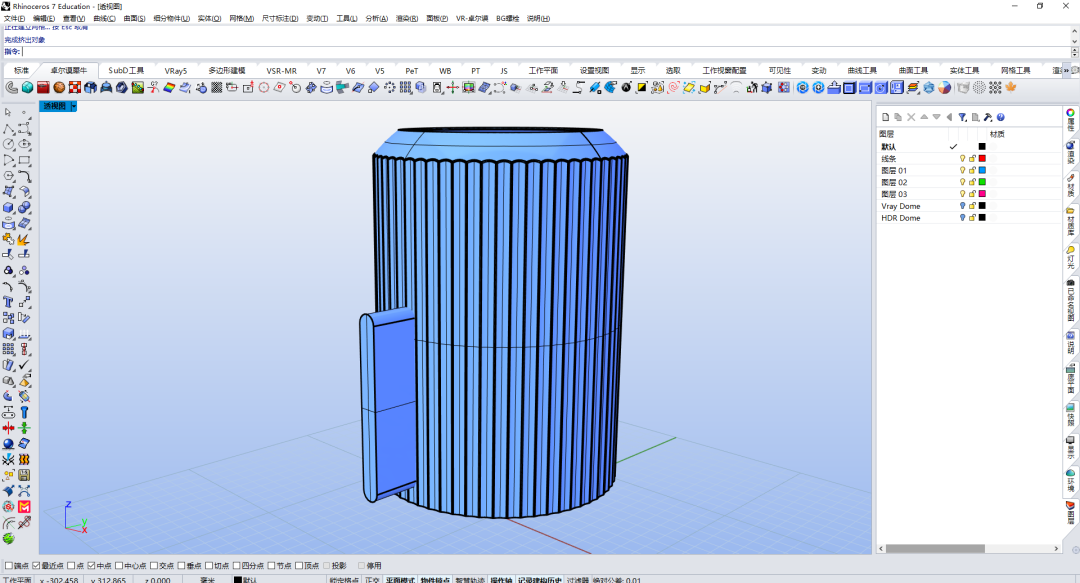
Task: Create a new layer in the layers panel
Action: 886,117
